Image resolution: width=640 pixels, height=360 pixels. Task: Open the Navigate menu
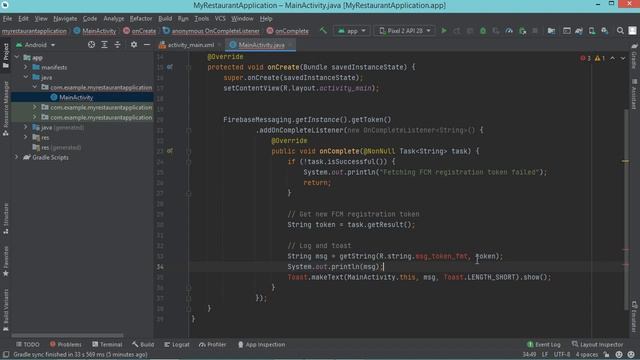[65, 18]
